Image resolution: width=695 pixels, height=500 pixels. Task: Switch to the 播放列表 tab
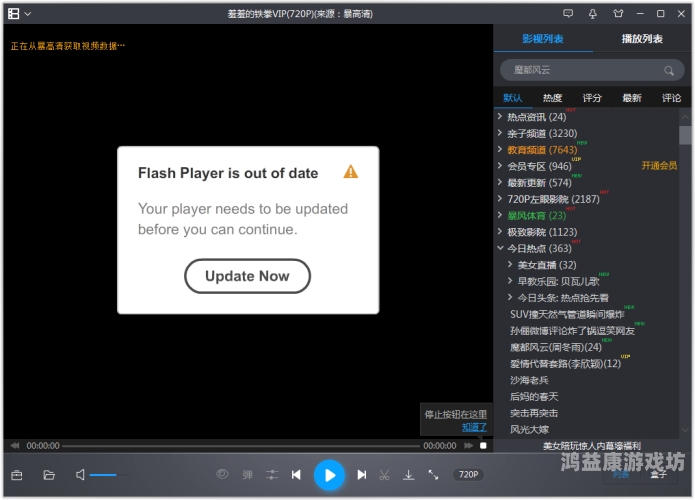[641, 39]
